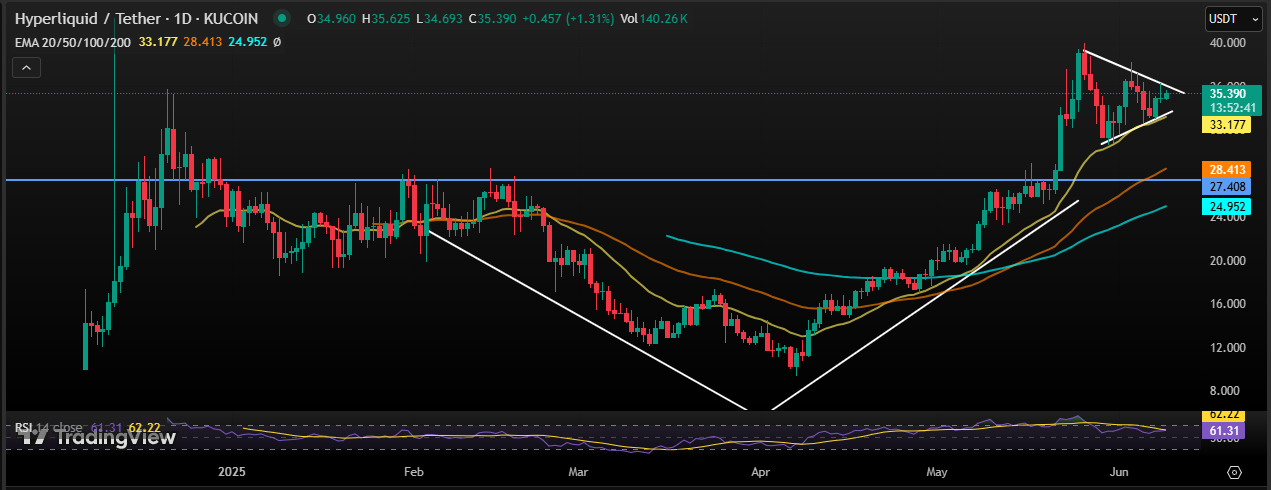Screen dimensions: 1271x490
Task: Click the high value H35.625
Action: point(387,18)
